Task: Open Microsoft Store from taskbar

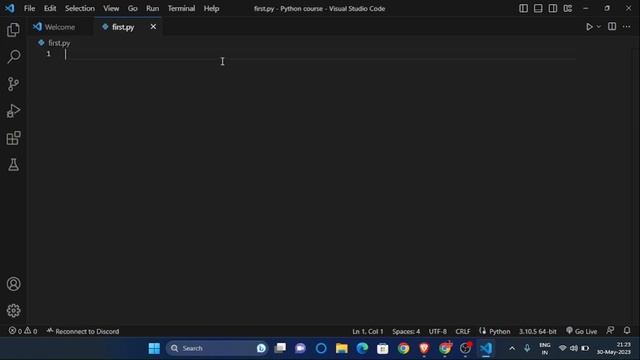Action: pyautogui.click(x=383, y=348)
